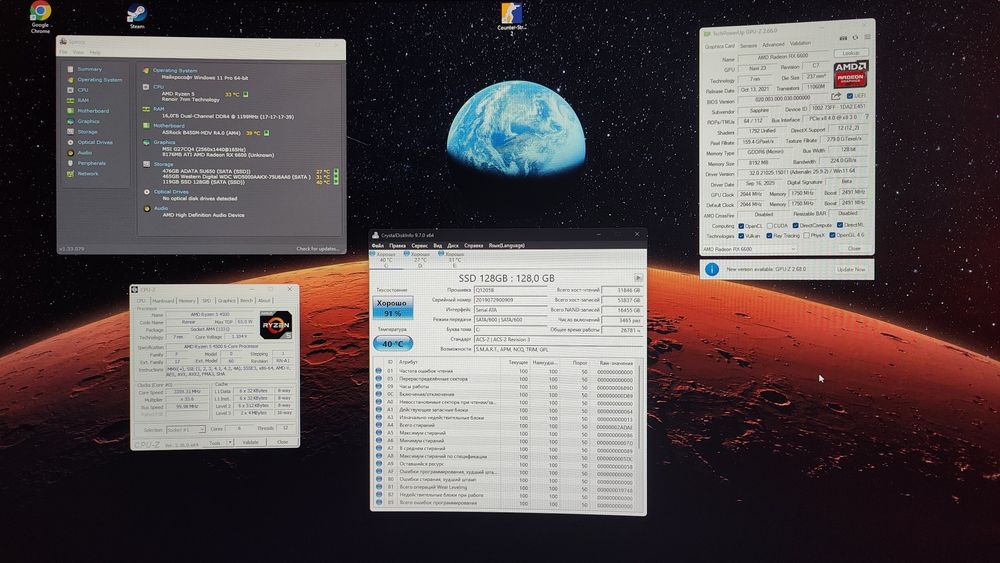This screenshot has height=563, width=1000.
Task: Open Tools dropdown arrow in CPU-Z
Action: coord(230,442)
